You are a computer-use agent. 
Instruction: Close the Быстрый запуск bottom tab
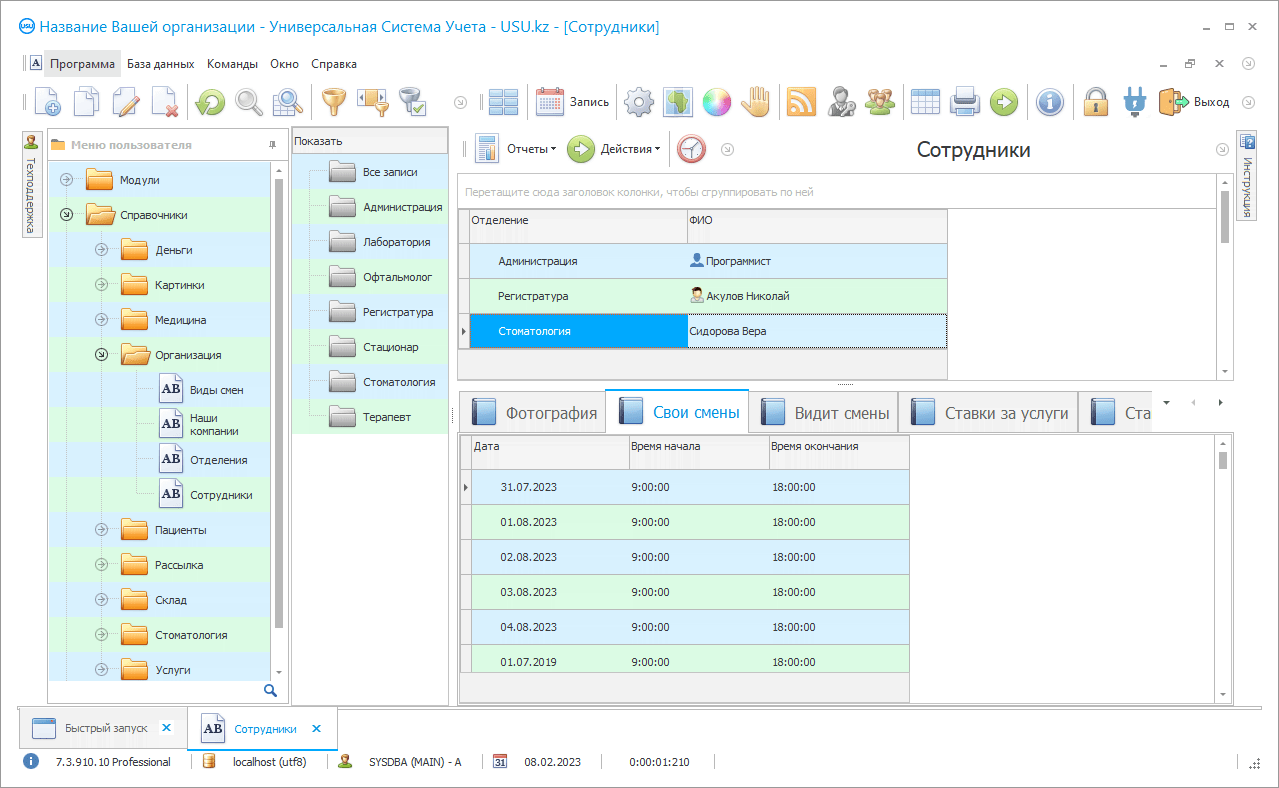[x=167, y=728]
